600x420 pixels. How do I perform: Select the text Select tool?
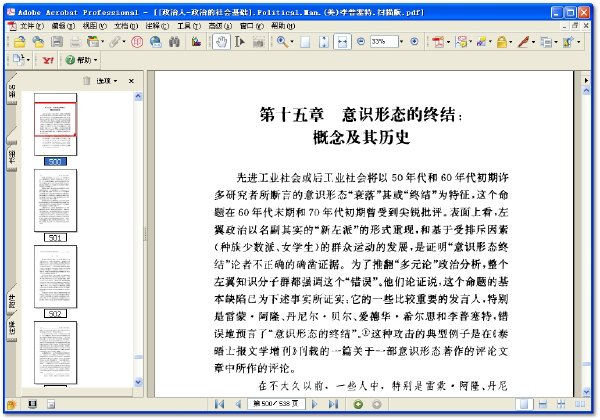tap(240, 42)
